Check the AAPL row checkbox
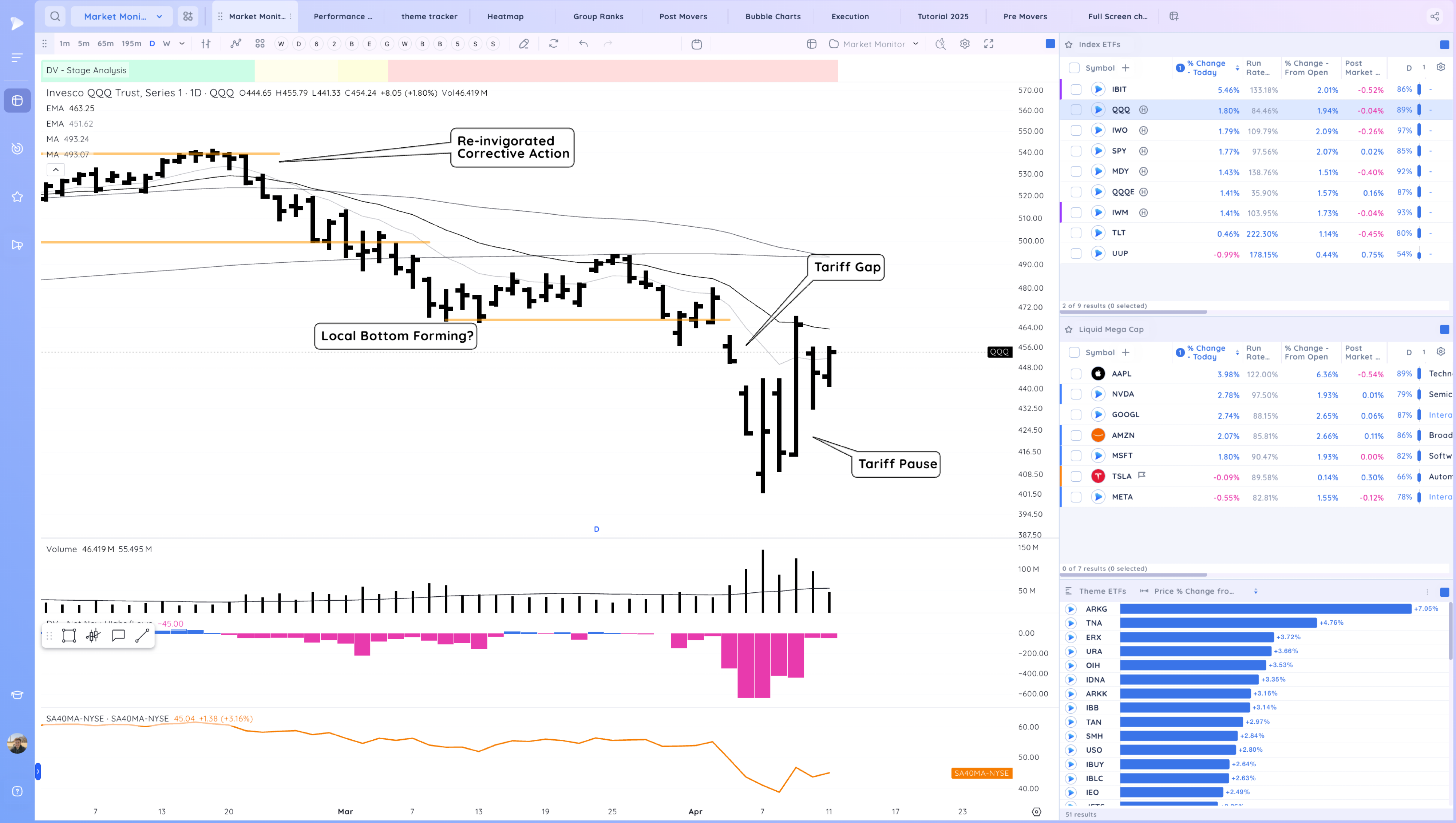This screenshot has width=1456, height=823. pyautogui.click(x=1076, y=374)
